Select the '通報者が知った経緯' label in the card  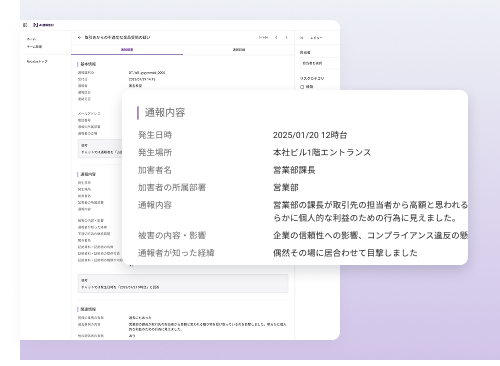(176, 253)
